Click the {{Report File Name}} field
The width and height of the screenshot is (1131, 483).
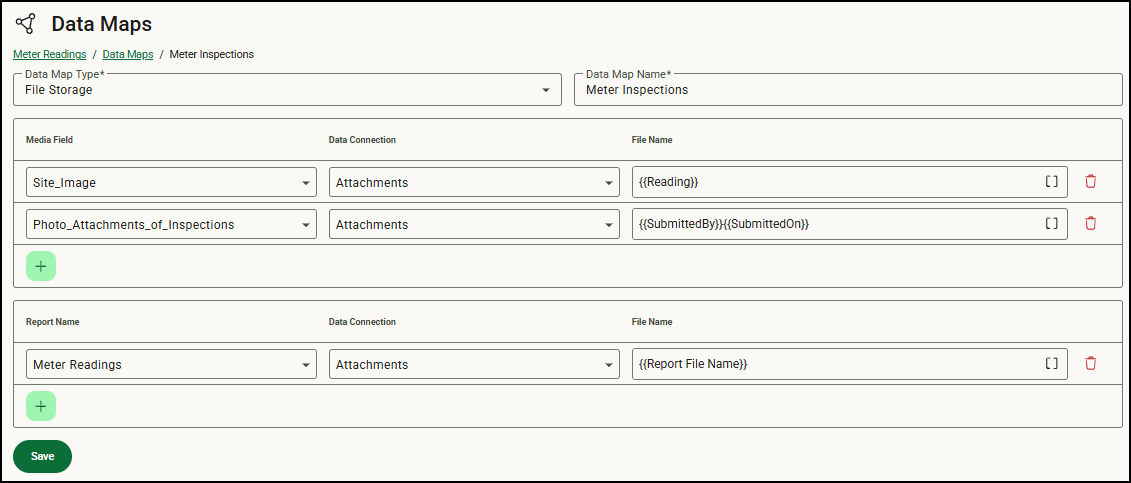click(x=850, y=363)
